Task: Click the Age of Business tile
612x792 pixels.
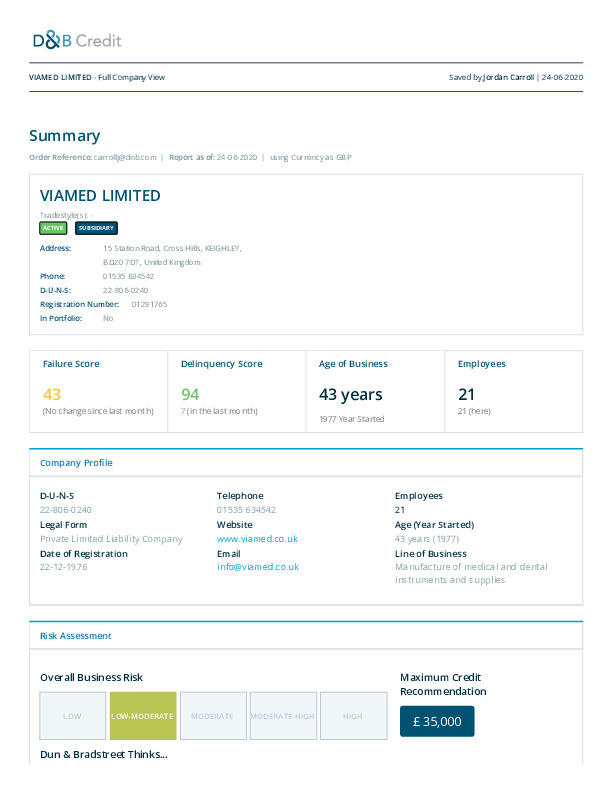Action: click(x=374, y=391)
